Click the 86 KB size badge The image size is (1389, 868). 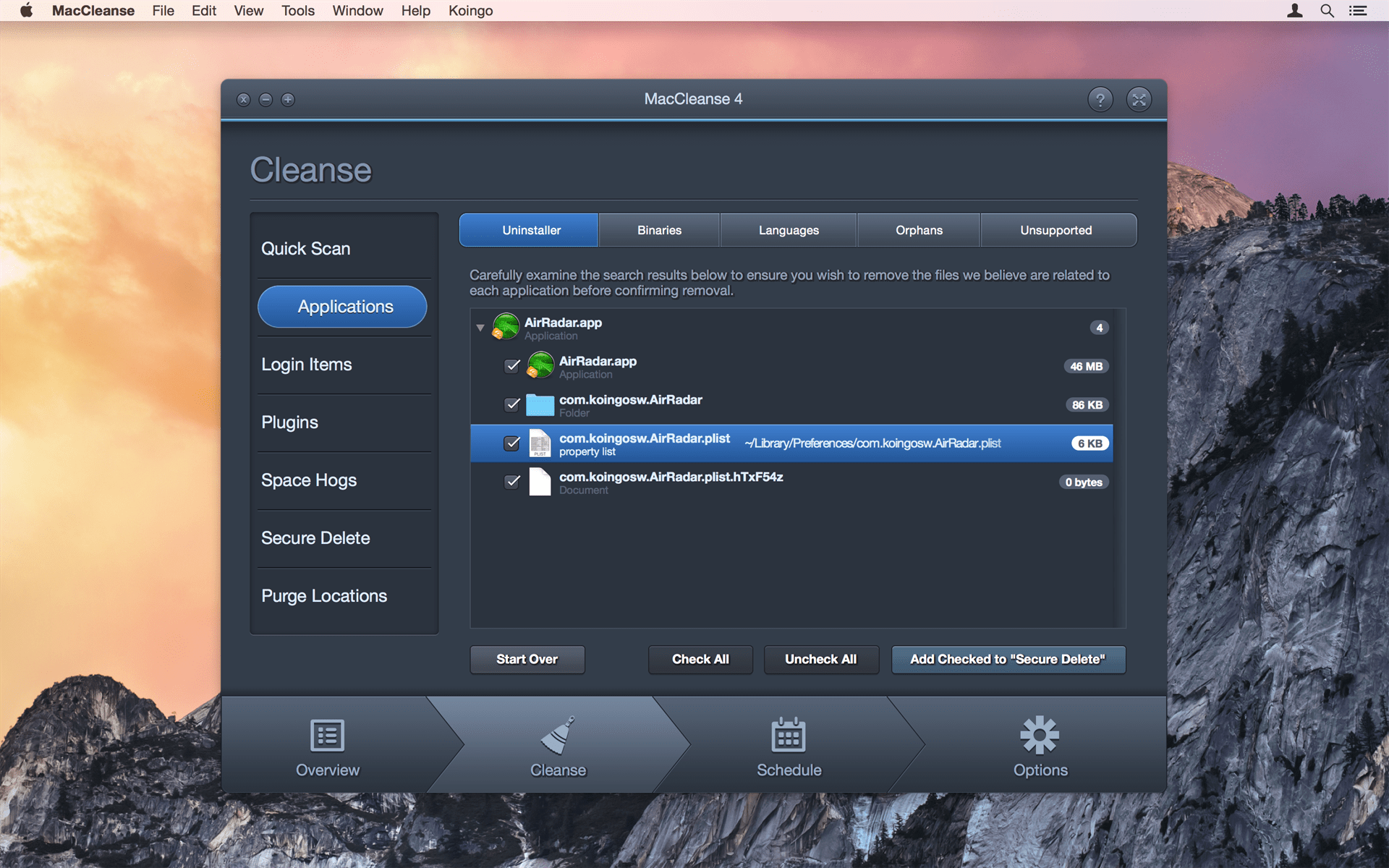1087,405
